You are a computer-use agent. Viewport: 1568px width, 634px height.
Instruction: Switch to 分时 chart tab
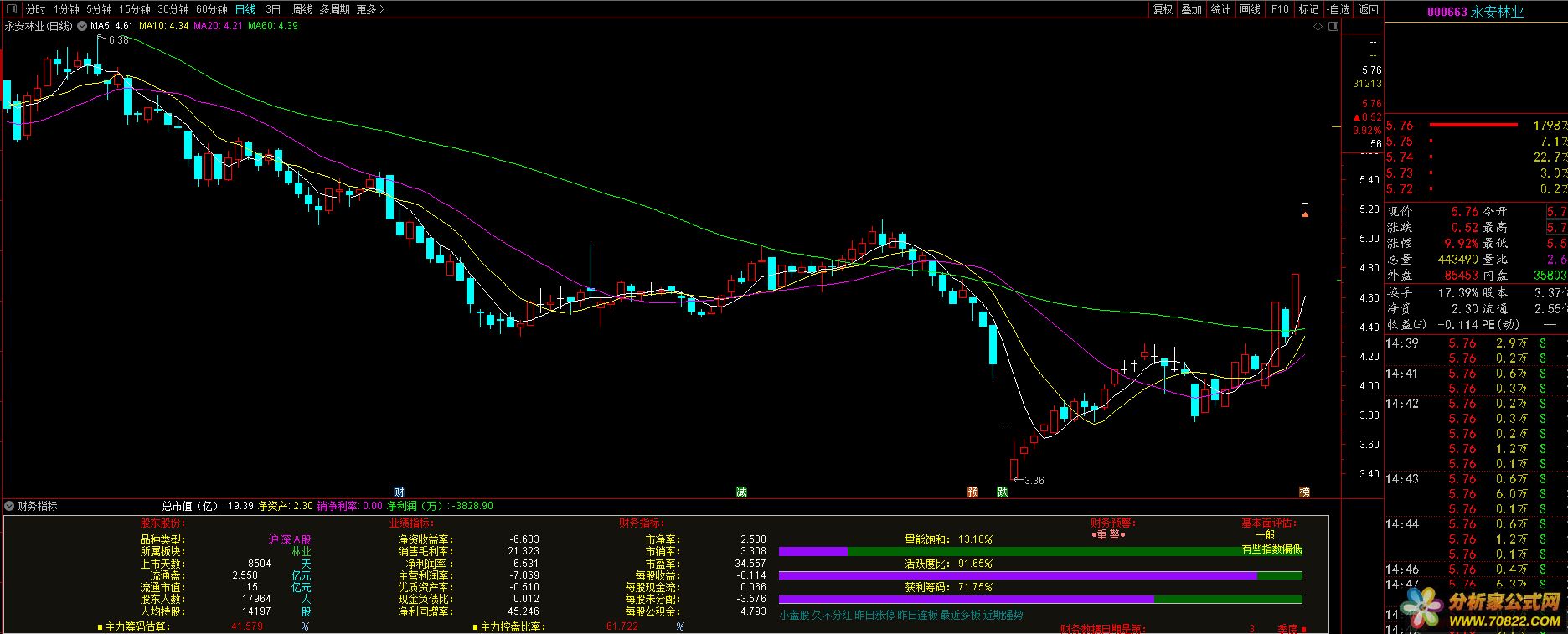[35, 9]
